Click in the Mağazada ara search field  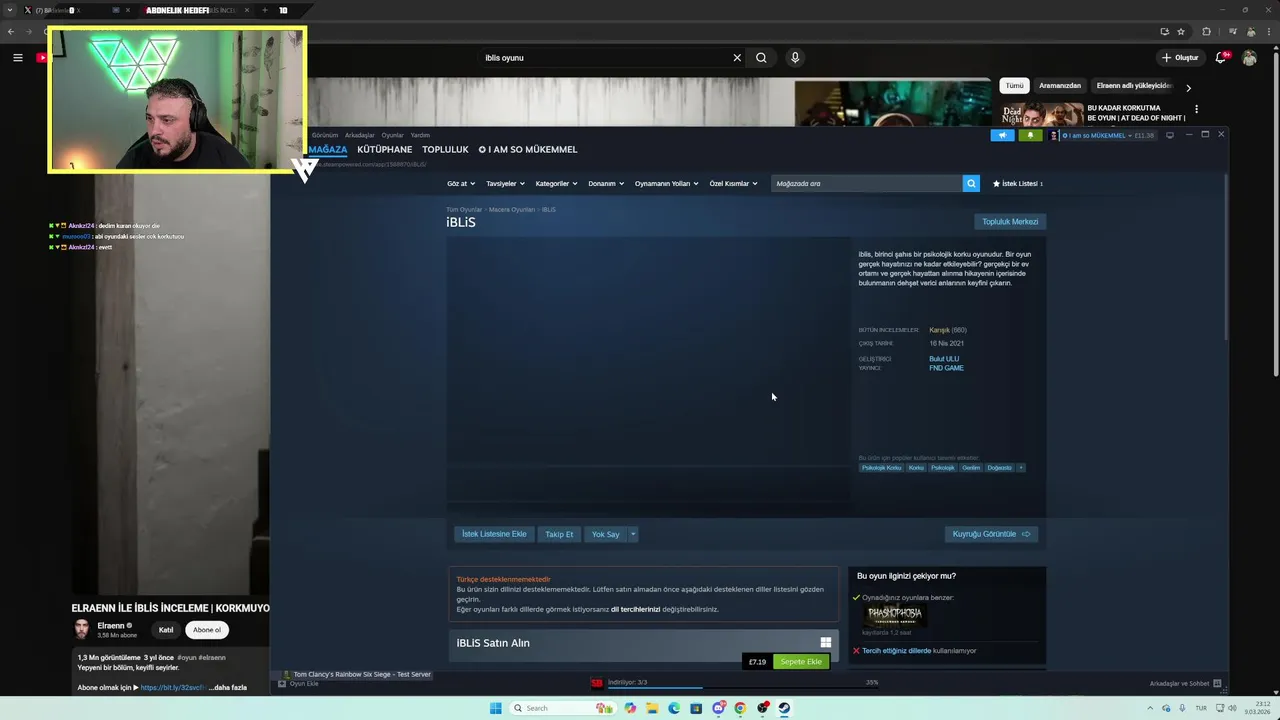point(866,184)
